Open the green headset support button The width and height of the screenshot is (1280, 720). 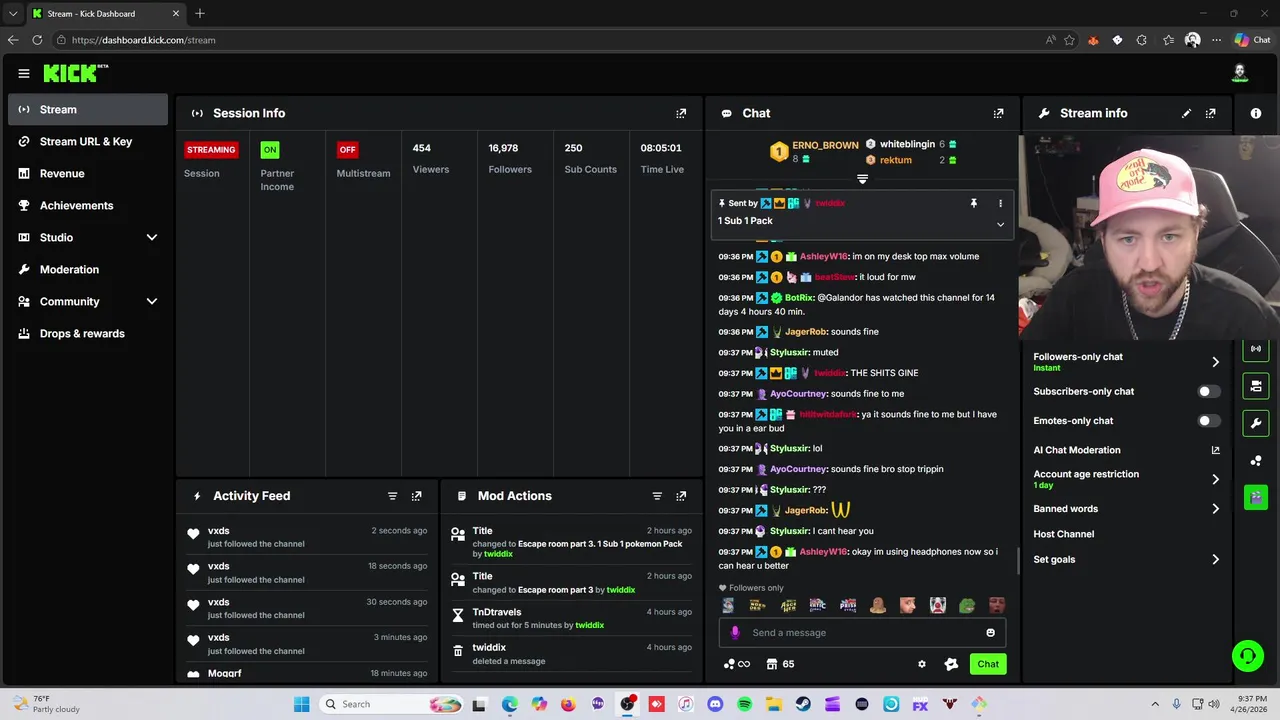click(x=1248, y=656)
